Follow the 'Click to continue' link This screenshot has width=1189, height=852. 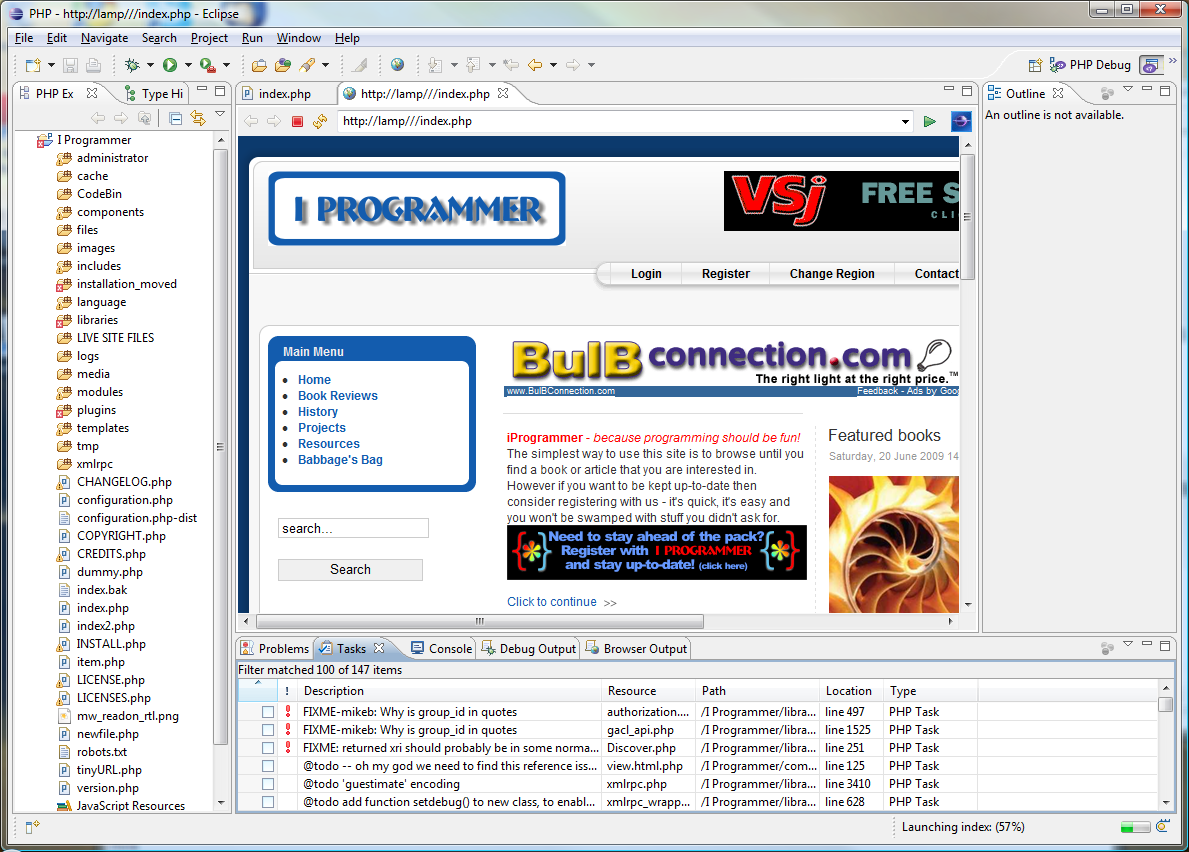[x=552, y=602]
